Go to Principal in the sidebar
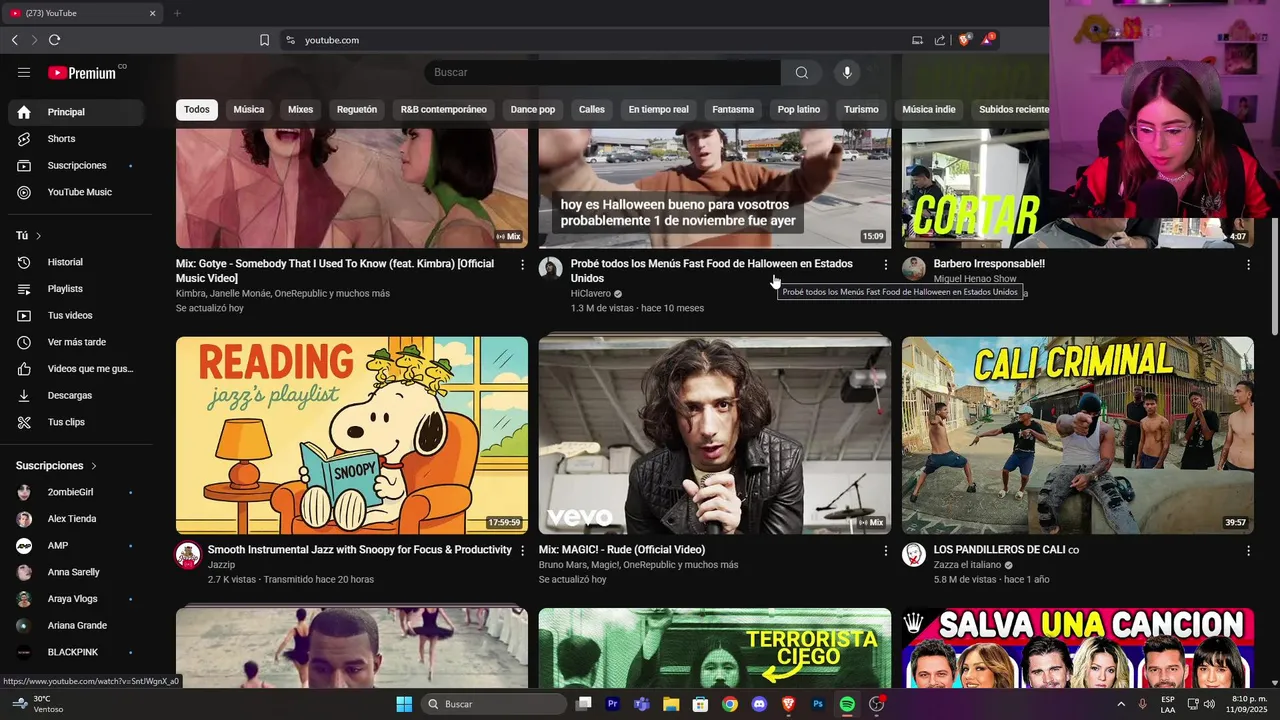 coord(76,112)
